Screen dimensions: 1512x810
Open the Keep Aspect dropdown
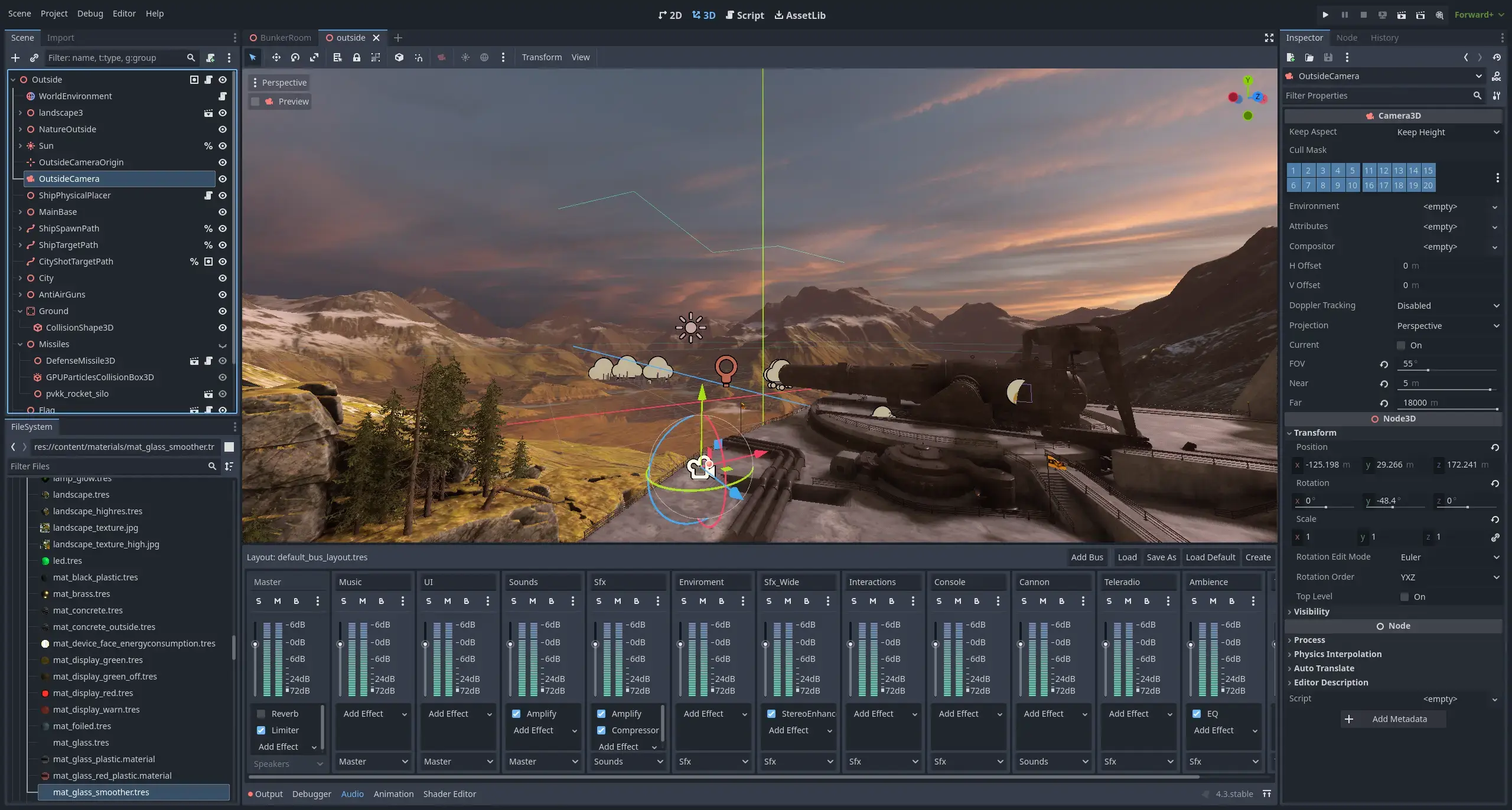pyautogui.click(x=1448, y=132)
